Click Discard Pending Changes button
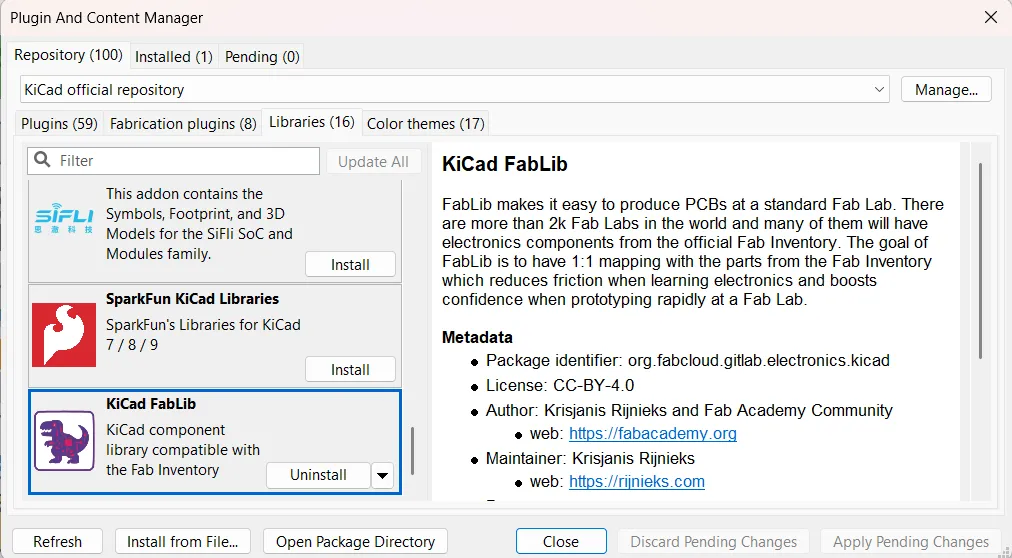1012x558 pixels. [x=714, y=541]
